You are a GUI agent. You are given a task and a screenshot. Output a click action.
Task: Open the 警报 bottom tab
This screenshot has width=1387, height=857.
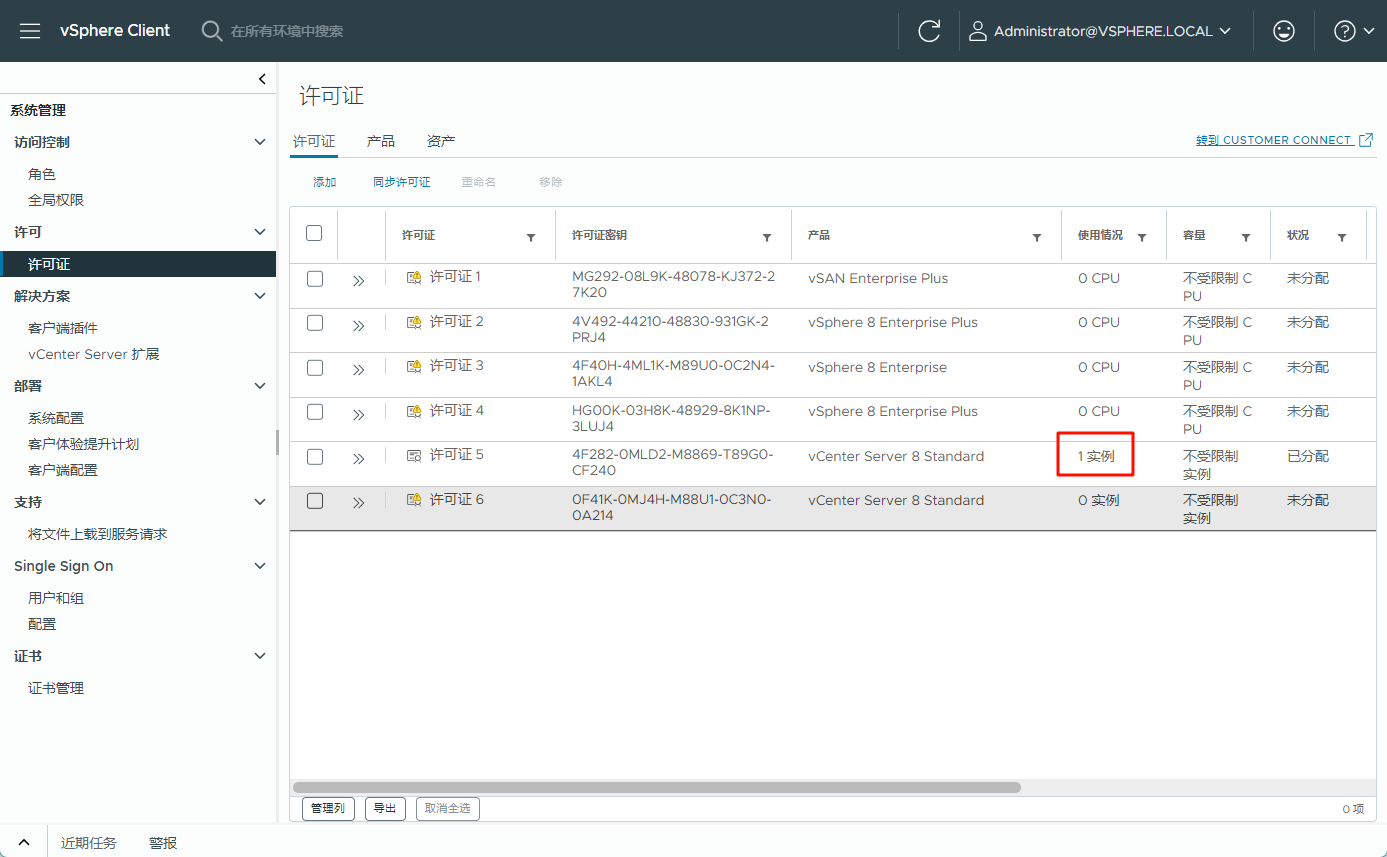coord(163,843)
